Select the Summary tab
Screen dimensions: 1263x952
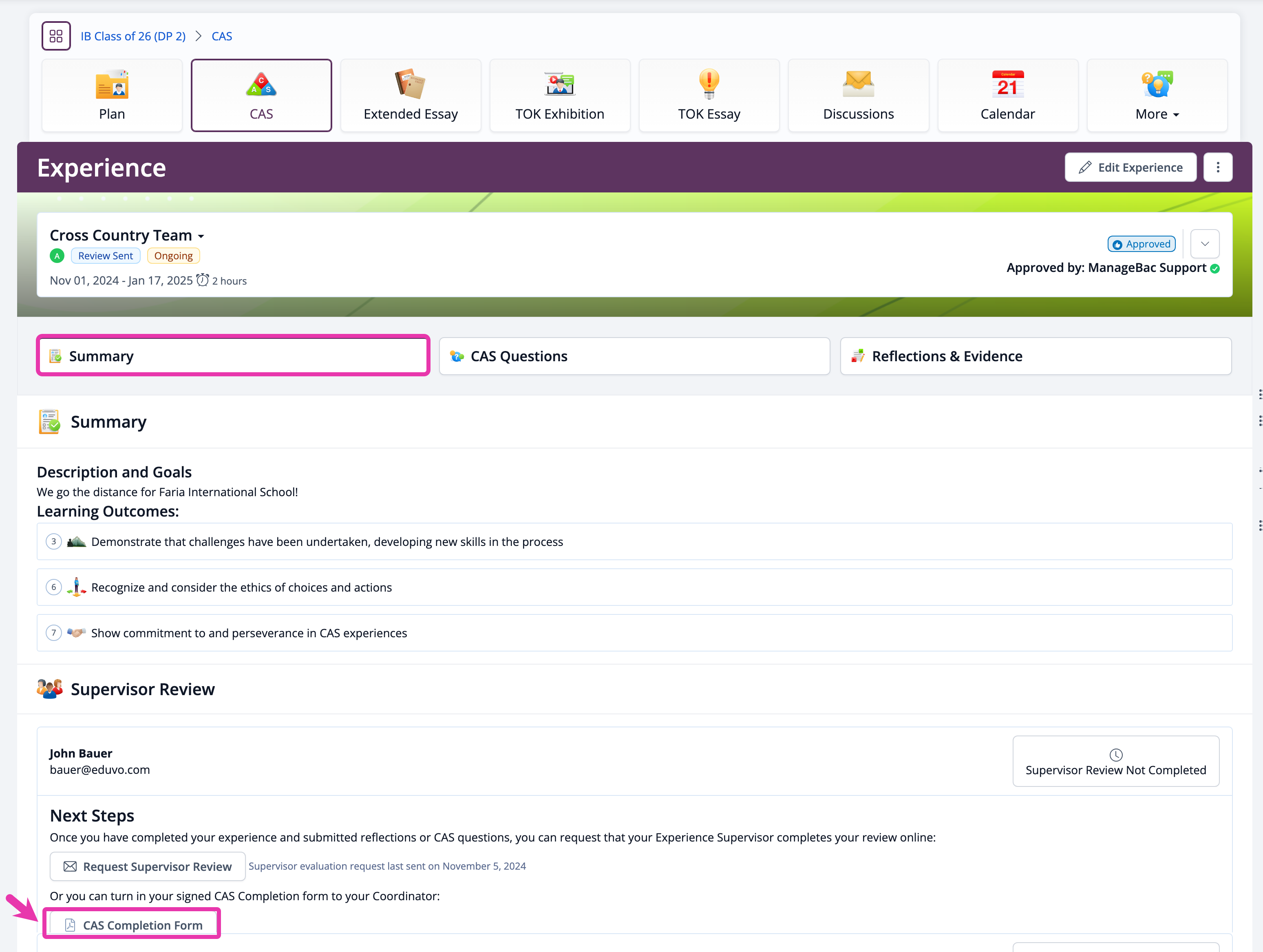pos(233,356)
